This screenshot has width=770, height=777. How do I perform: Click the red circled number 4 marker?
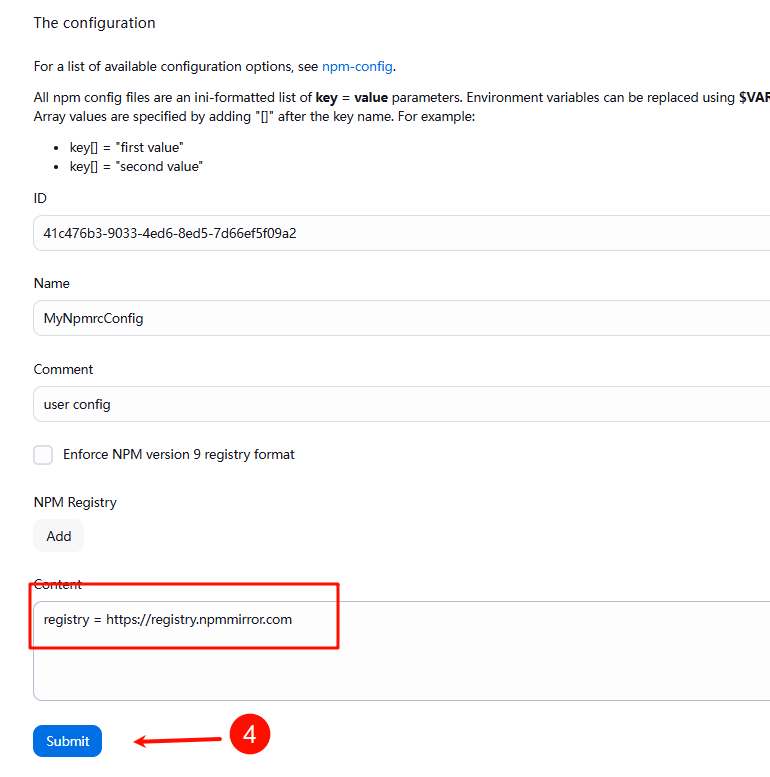tap(249, 735)
